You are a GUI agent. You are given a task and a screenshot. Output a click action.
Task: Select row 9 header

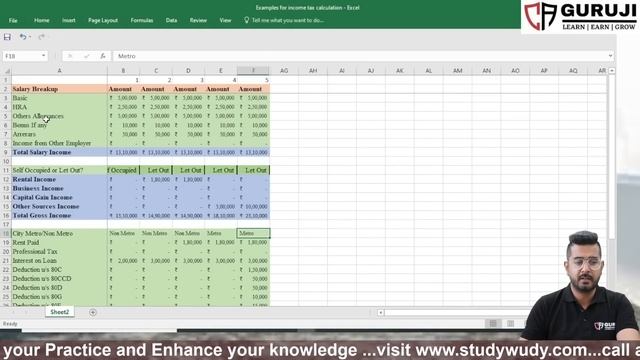pyautogui.click(x=6, y=152)
